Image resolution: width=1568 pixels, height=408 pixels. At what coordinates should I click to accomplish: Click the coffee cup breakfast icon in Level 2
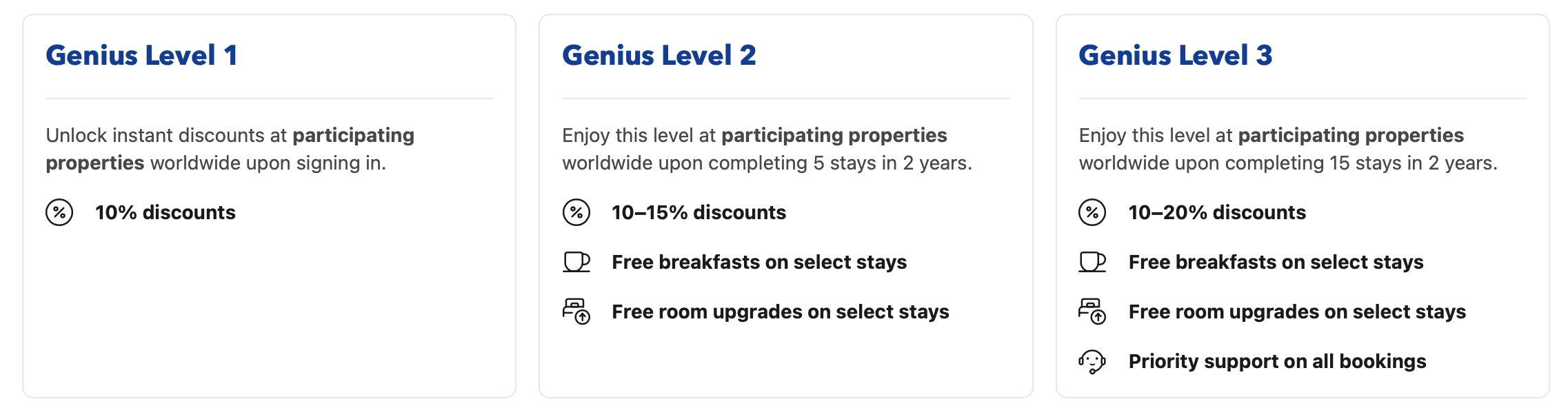coord(576,262)
